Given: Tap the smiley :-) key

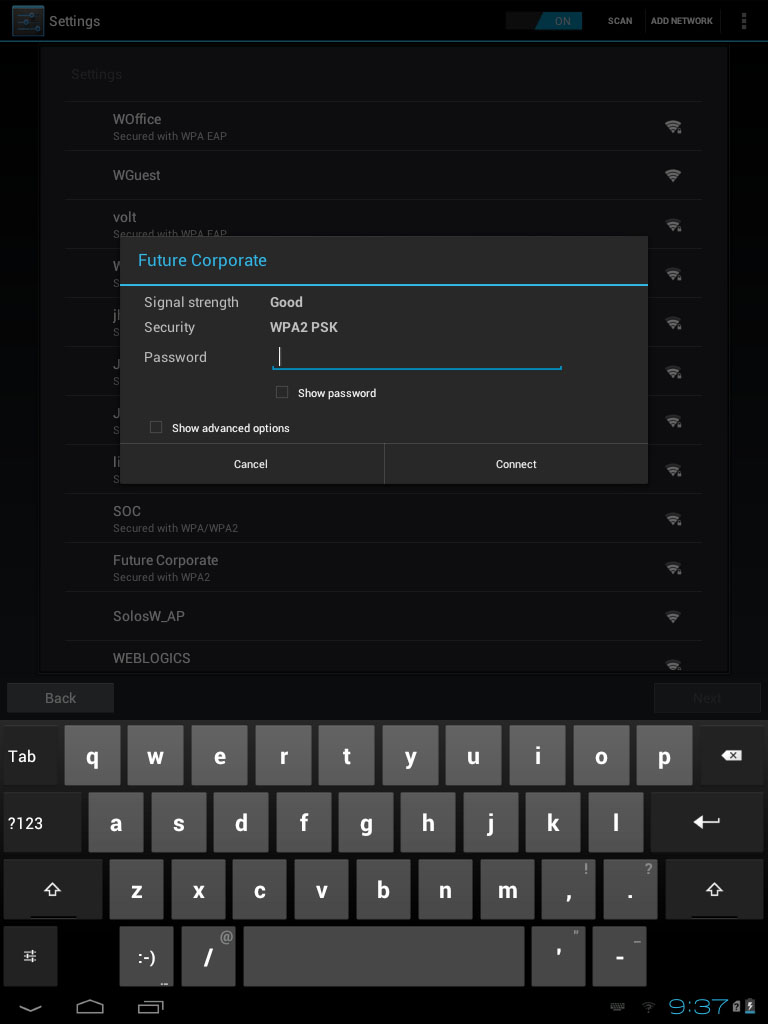Looking at the screenshot, I should coord(146,956).
